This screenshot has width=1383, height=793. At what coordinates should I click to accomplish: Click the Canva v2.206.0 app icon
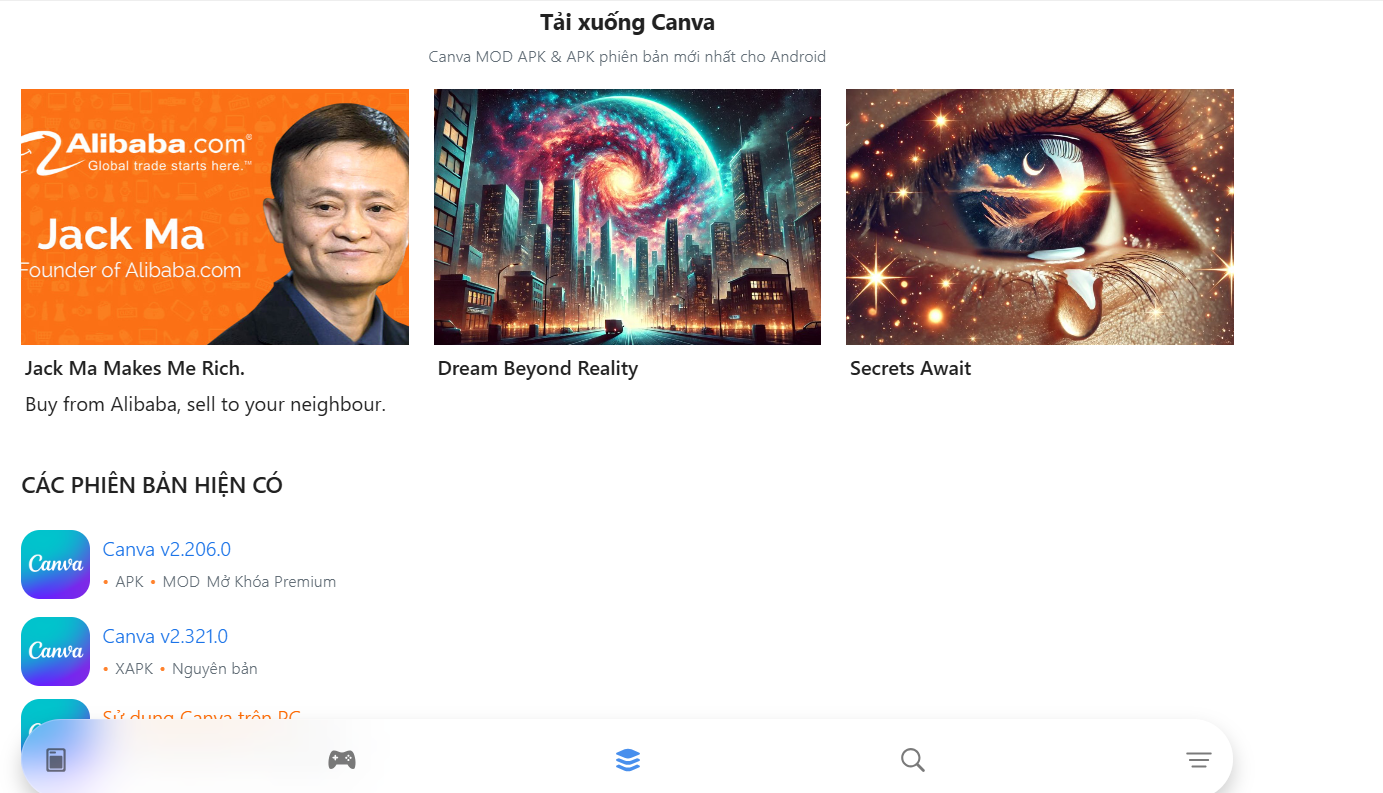(55, 565)
